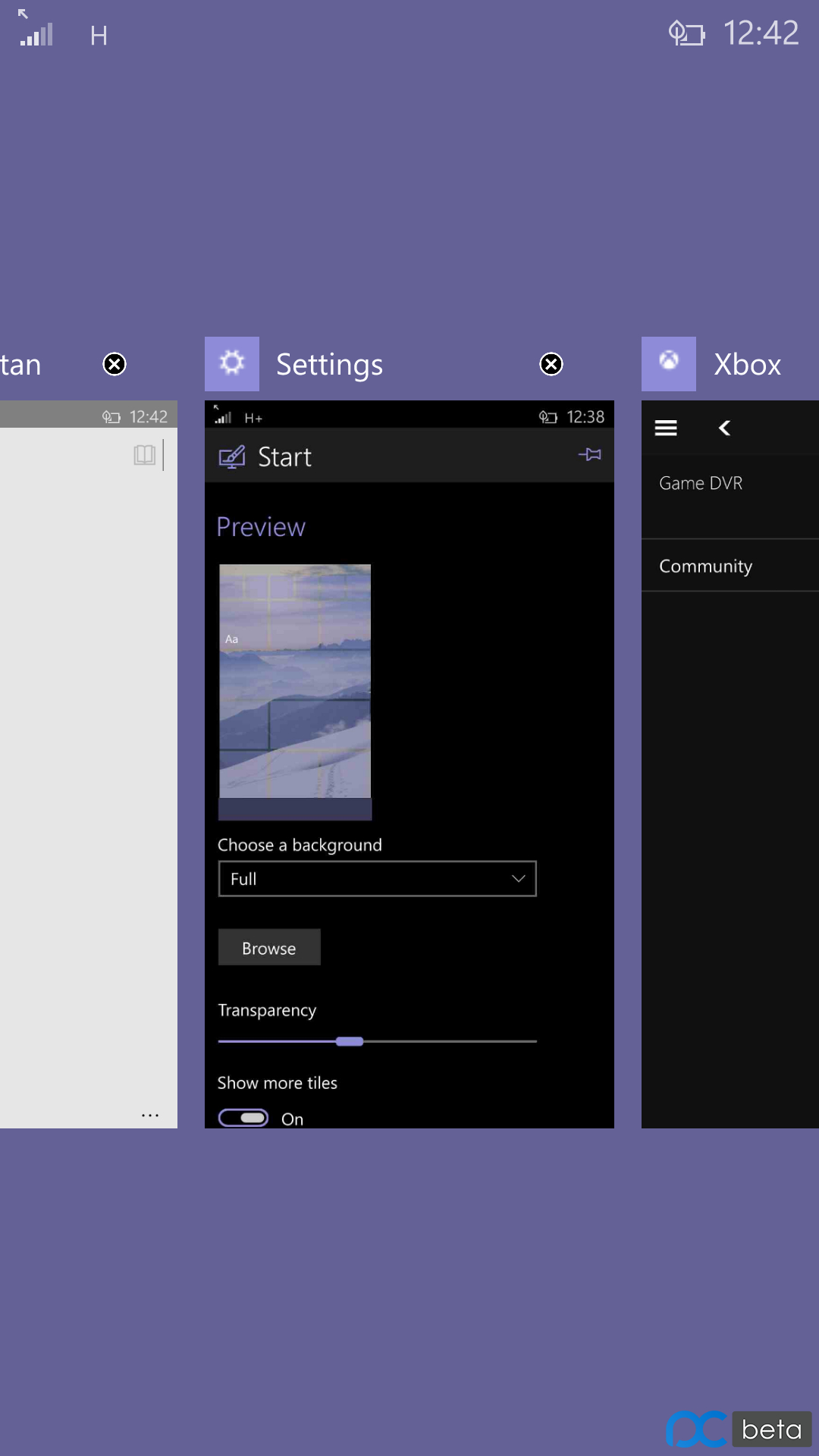Tap the Xbox app title
This screenshot has height=1456, width=819.
748,366
